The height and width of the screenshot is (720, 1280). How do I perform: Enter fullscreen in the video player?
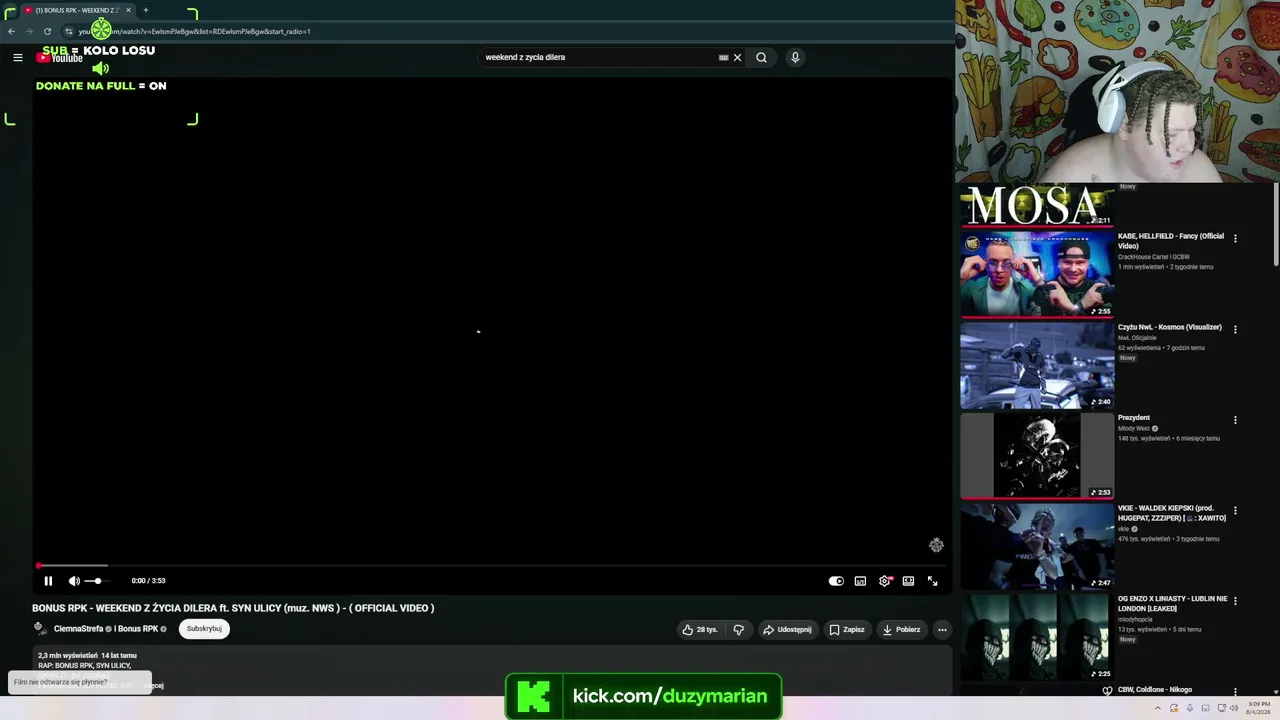point(932,581)
